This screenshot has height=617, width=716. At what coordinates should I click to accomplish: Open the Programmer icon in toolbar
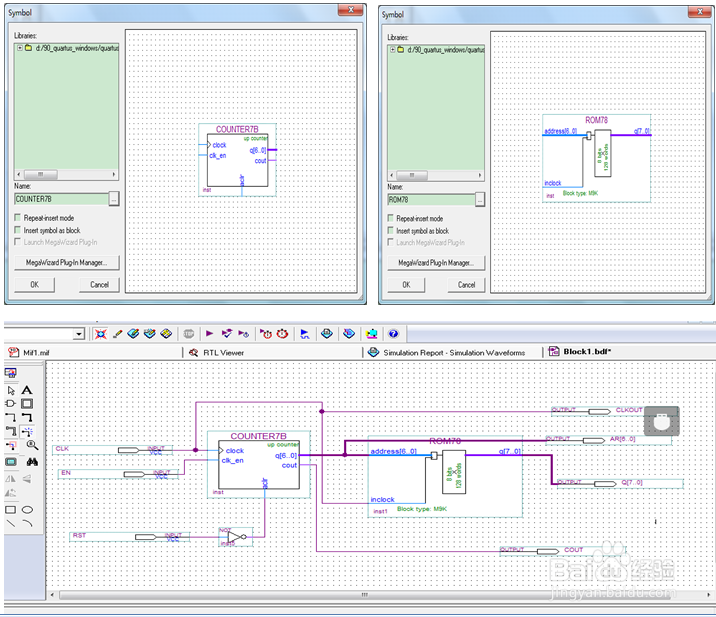pos(349,334)
